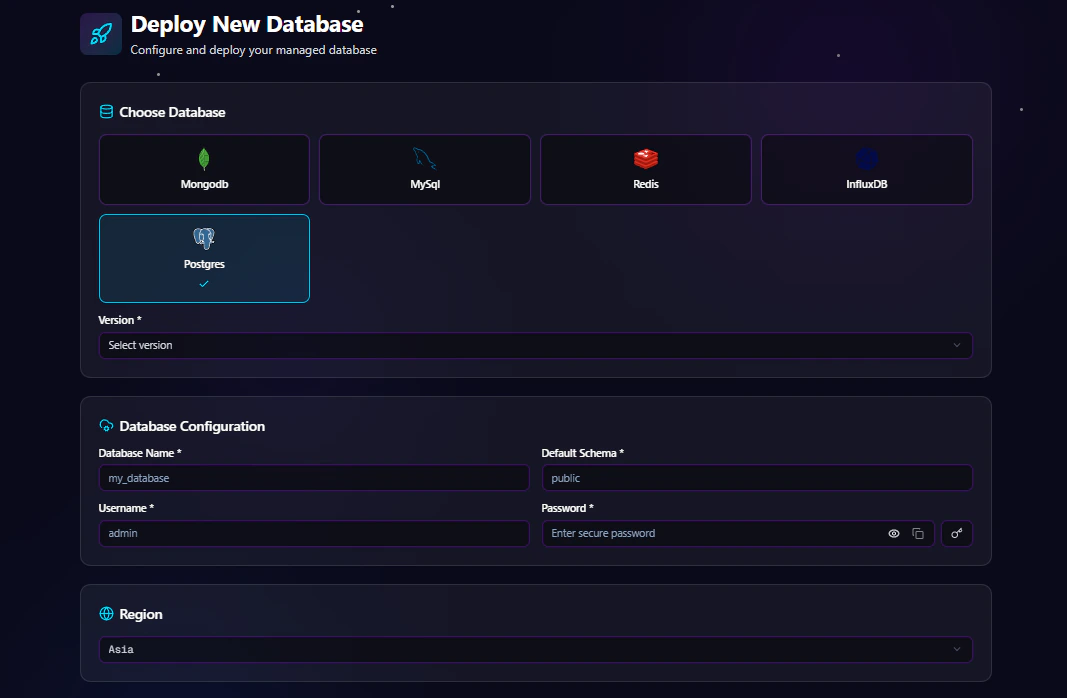
Task: Click the Postgres elephant icon
Action: click(x=204, y=239)
